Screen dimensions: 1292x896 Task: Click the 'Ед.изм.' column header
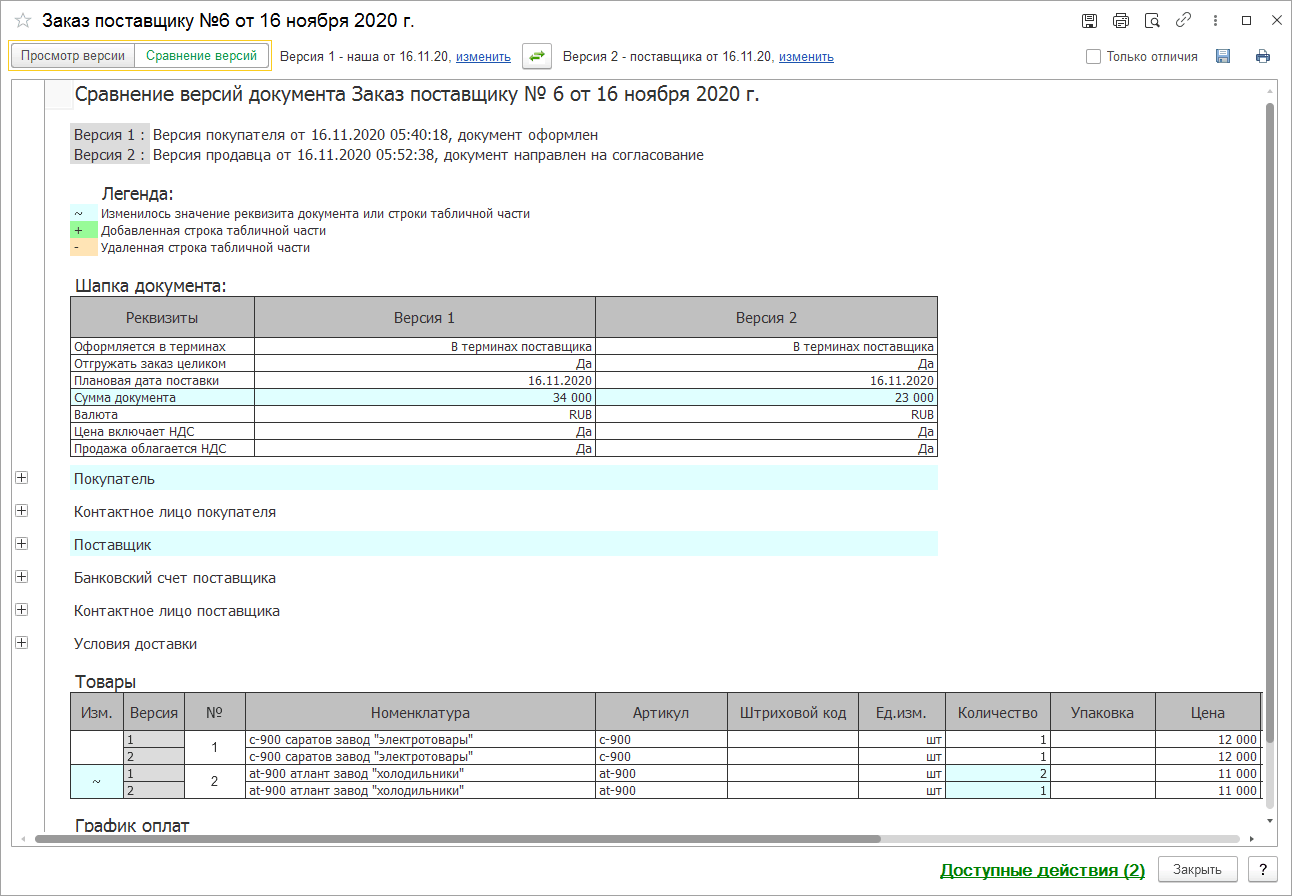(902, 713)
